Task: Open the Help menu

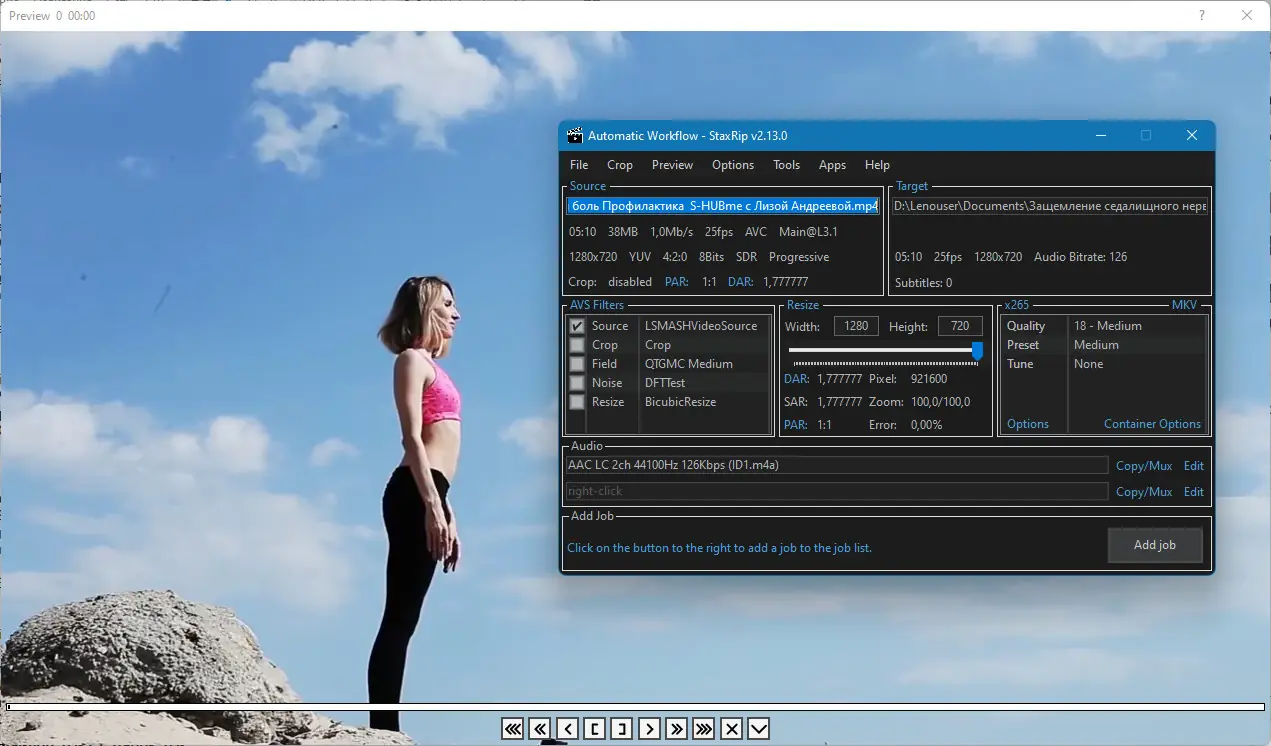Action: point(877,165)
